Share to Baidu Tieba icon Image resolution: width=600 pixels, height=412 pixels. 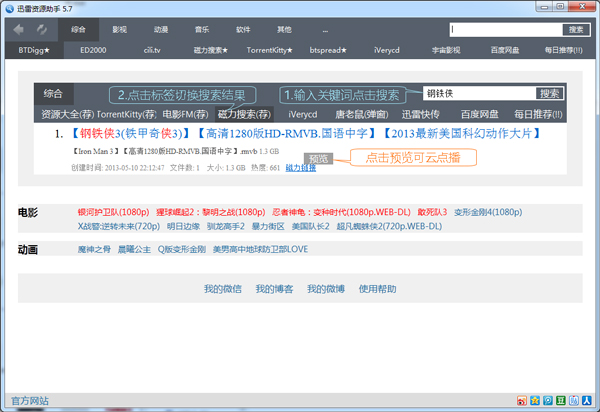click(574, 401)
